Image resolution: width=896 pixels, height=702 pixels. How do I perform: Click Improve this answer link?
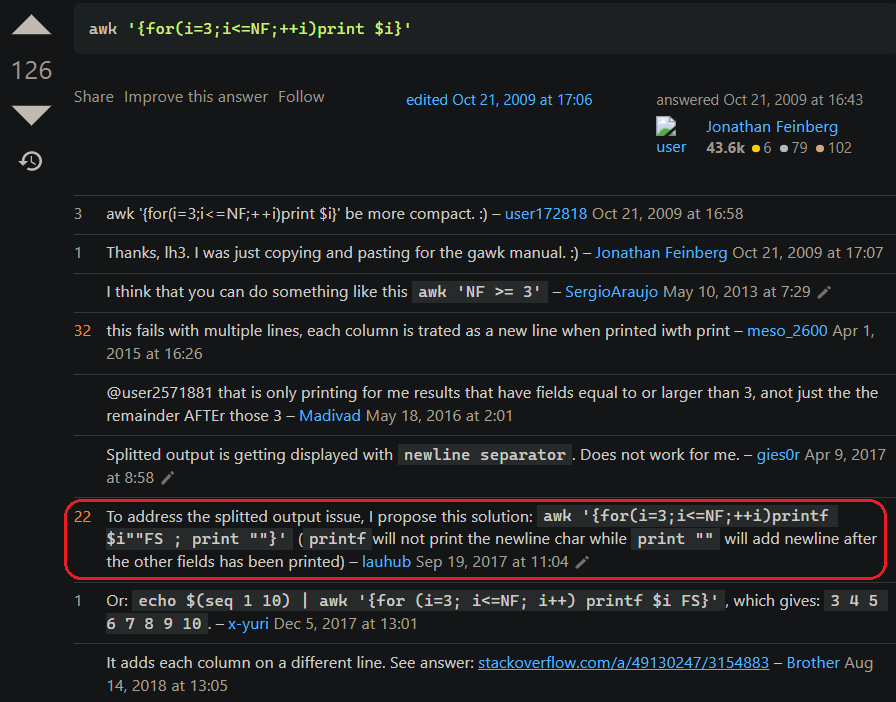point(196,97)
